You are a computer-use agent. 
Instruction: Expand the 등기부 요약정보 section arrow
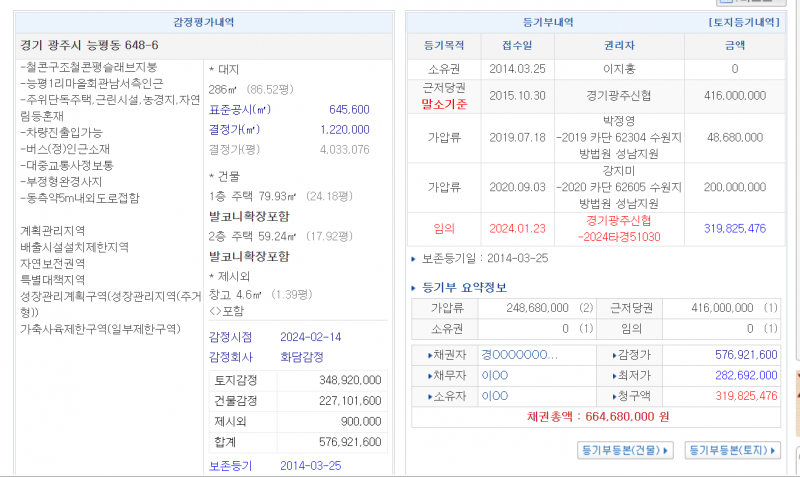[x=415, y=289]
